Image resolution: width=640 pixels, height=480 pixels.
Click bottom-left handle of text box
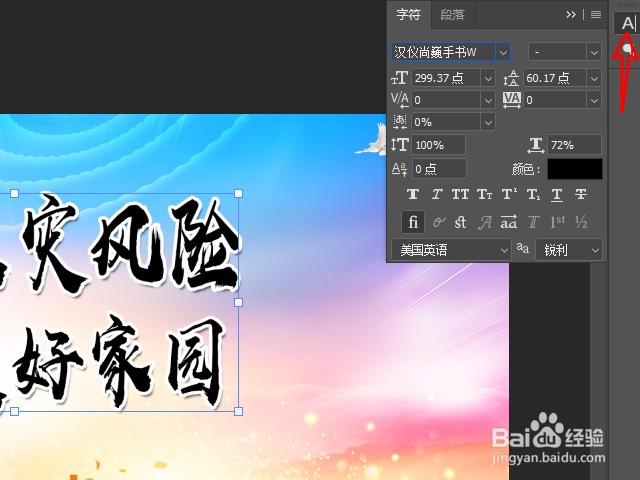14,411
